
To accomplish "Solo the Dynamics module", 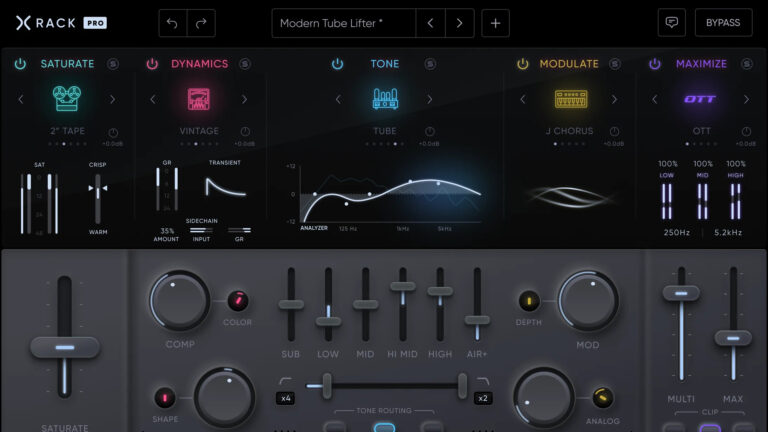I will [245, 64].
